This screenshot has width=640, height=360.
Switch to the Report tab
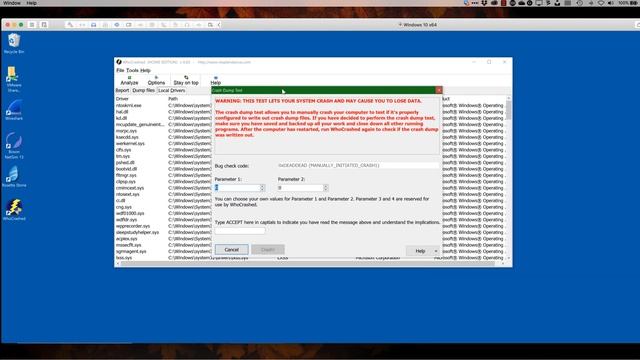click(122, 90)
